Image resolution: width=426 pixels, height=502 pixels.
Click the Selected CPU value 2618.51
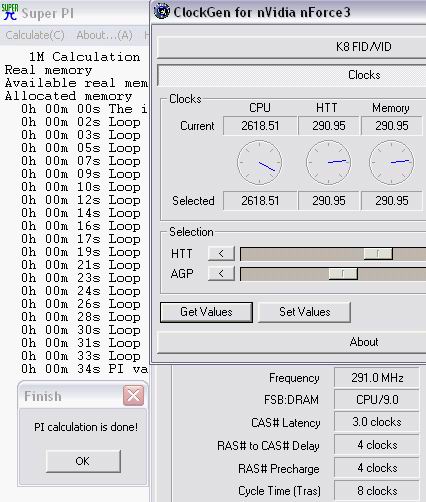click(x=260, y=201)
